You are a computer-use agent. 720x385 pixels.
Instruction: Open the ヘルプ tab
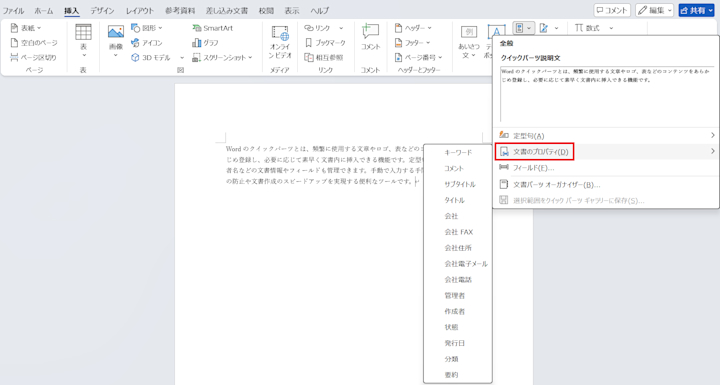pos(319,11)
